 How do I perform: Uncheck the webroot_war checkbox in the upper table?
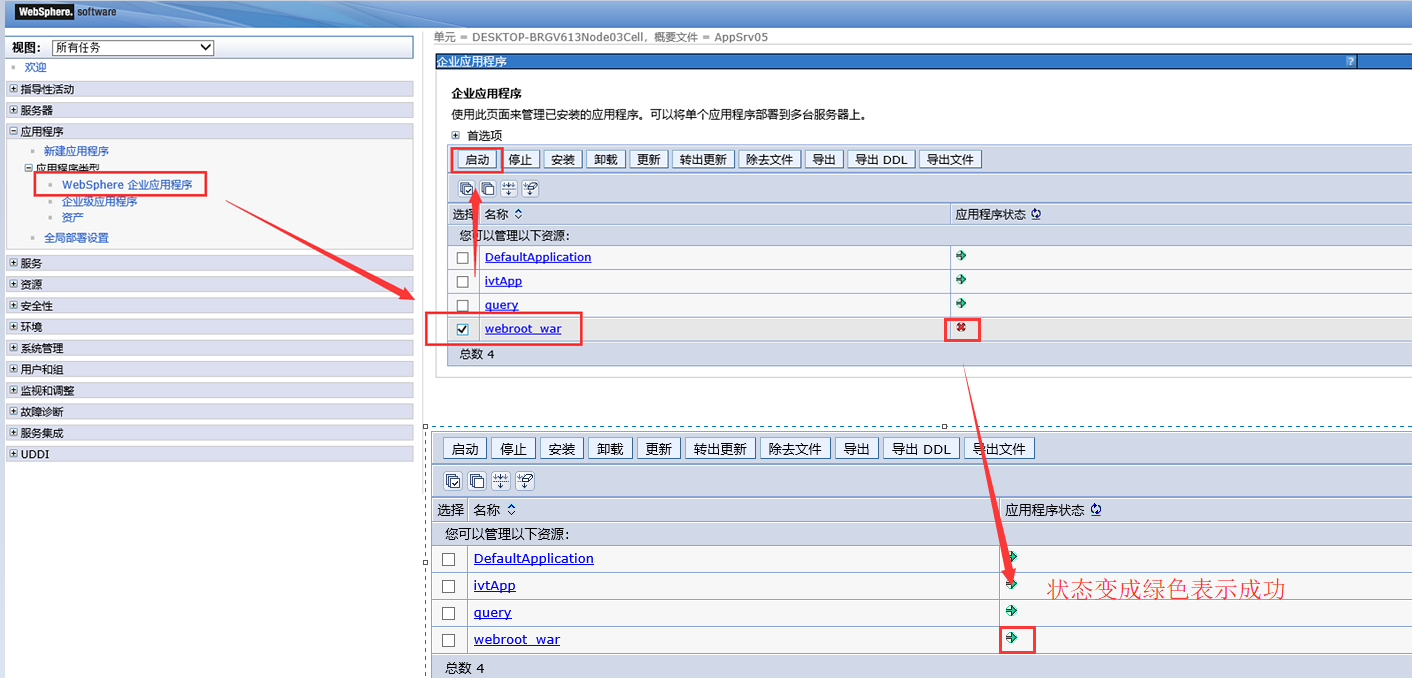[x=462, y=329]
